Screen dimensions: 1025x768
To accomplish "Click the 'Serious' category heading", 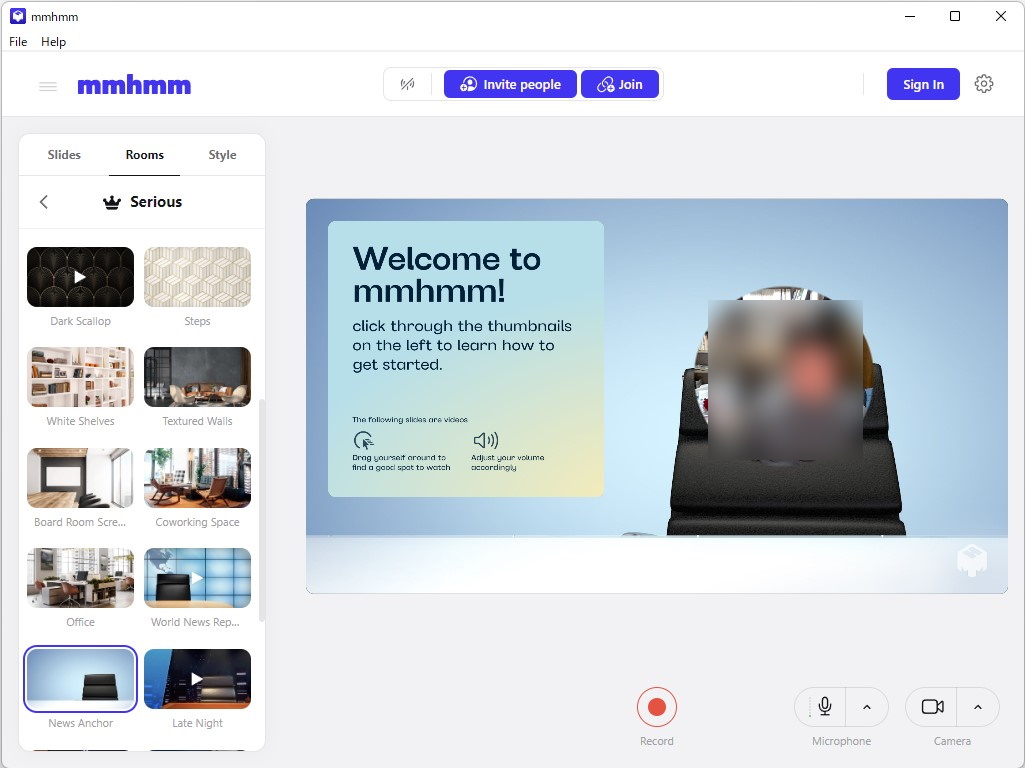I will click(x=156, y=202).
